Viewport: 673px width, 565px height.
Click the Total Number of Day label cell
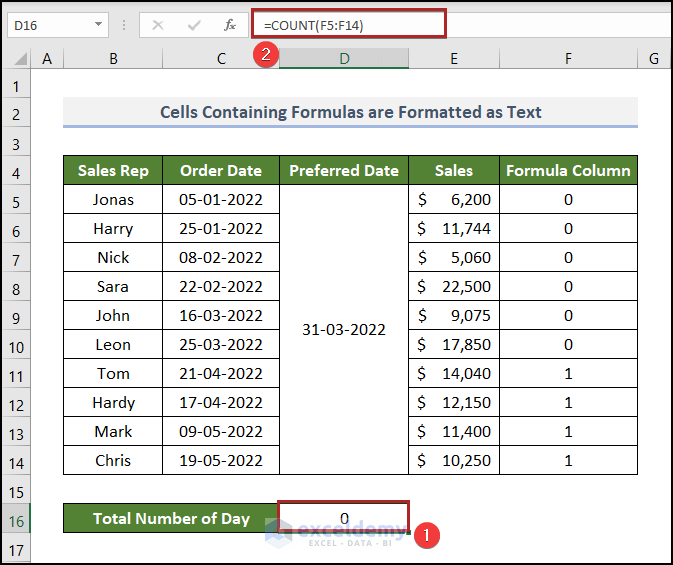click(171, 518)
